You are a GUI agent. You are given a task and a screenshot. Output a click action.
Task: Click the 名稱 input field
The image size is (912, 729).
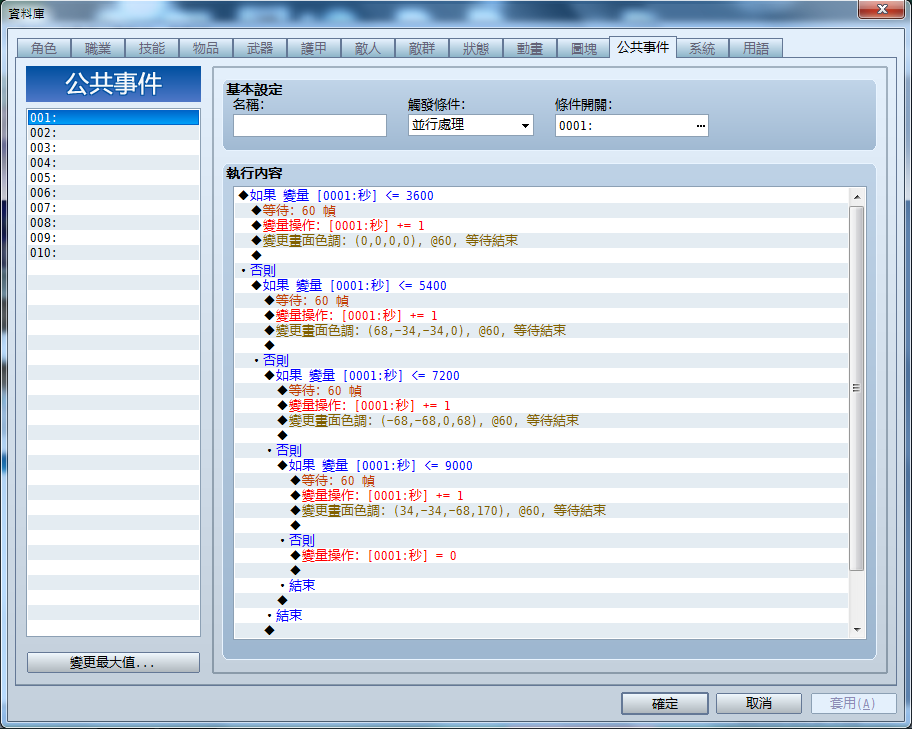click(310, 125)
